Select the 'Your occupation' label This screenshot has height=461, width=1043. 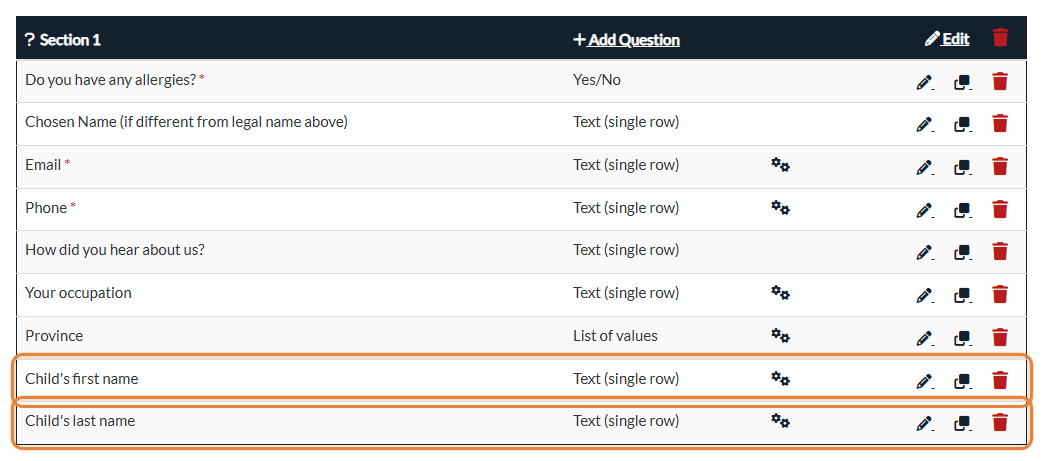(78, 293)
